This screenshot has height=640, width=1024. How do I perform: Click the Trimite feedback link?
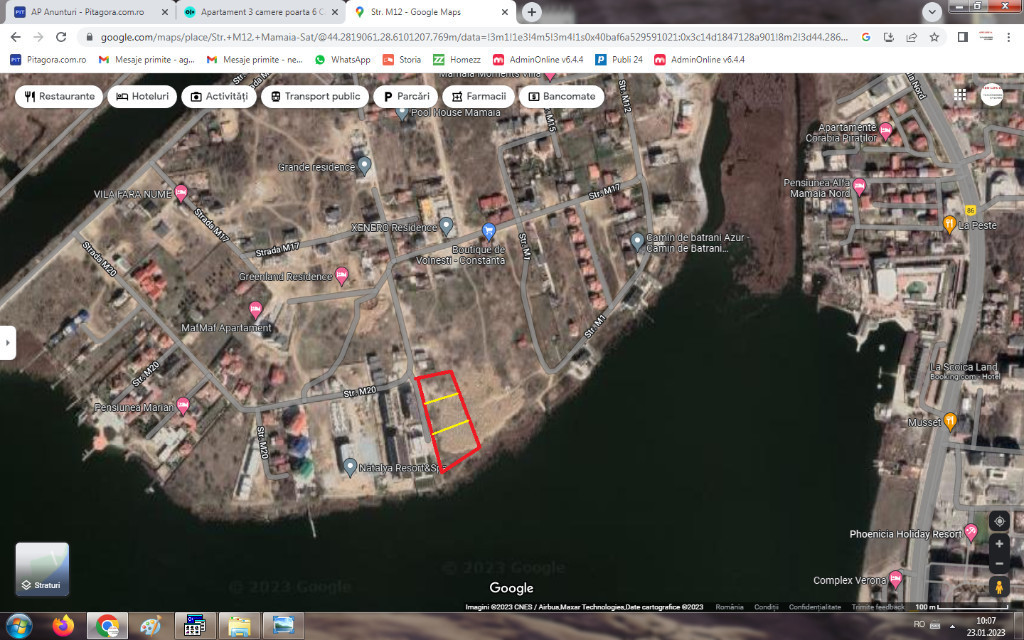[879, 607]
